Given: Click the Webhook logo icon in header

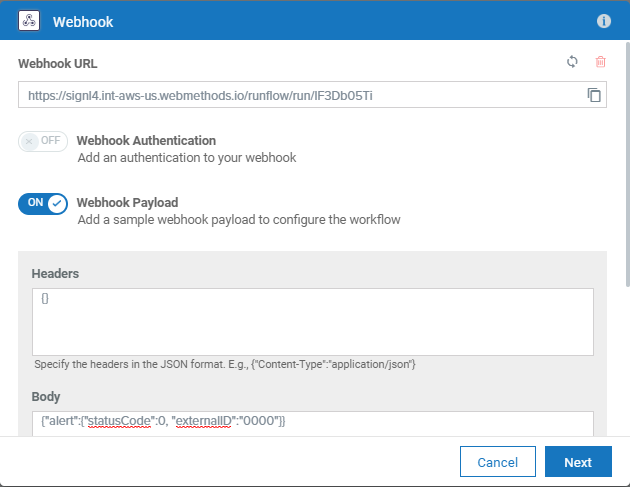Looking at the screenshot, I should click(x=29, y=20).
